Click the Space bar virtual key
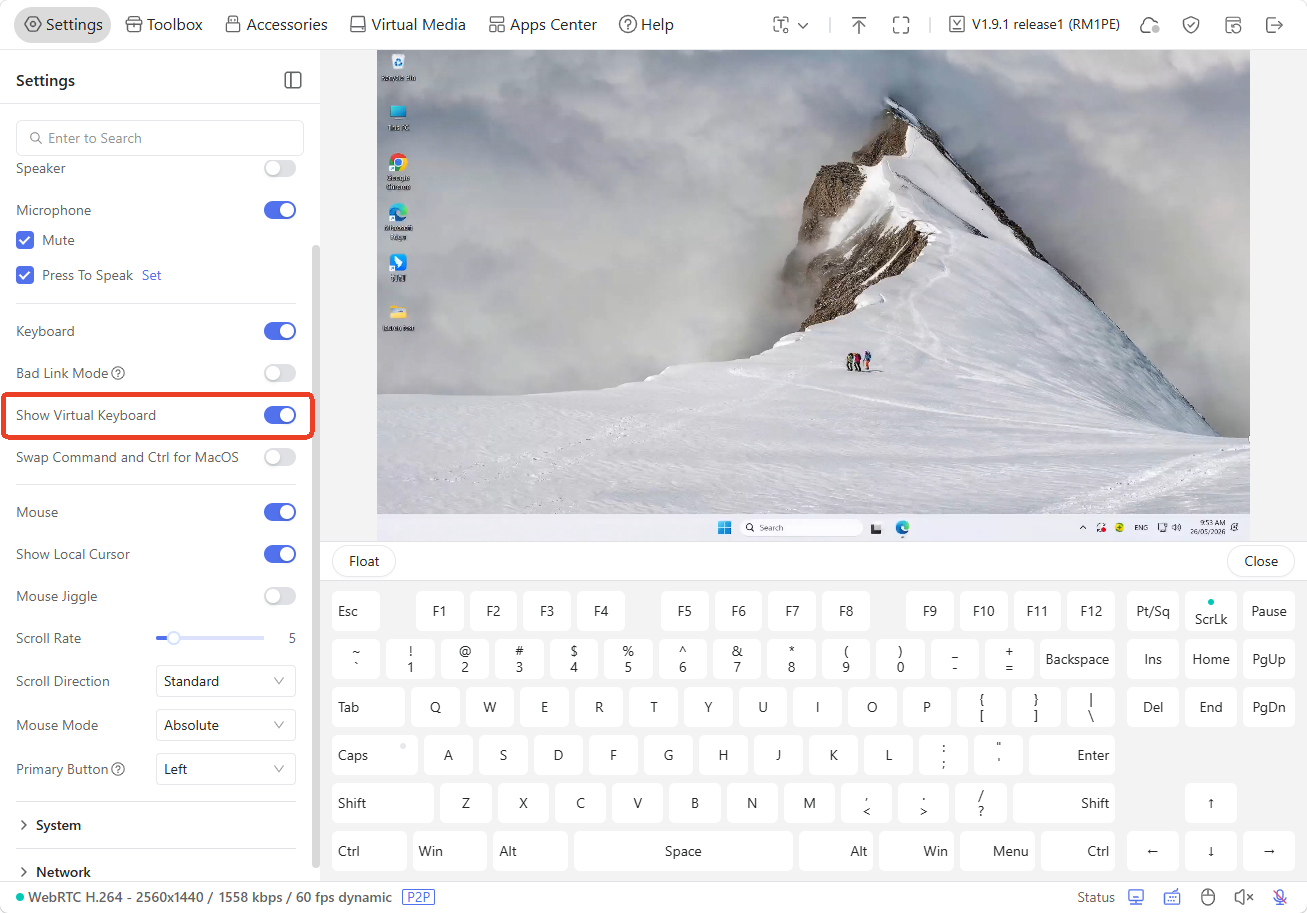Screen dimensions: 1307x913 [x=683, y=851]
